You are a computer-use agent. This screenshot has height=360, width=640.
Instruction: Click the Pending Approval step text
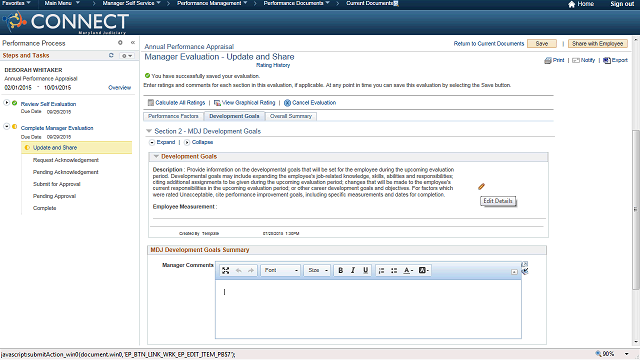[x=54, y=196]
